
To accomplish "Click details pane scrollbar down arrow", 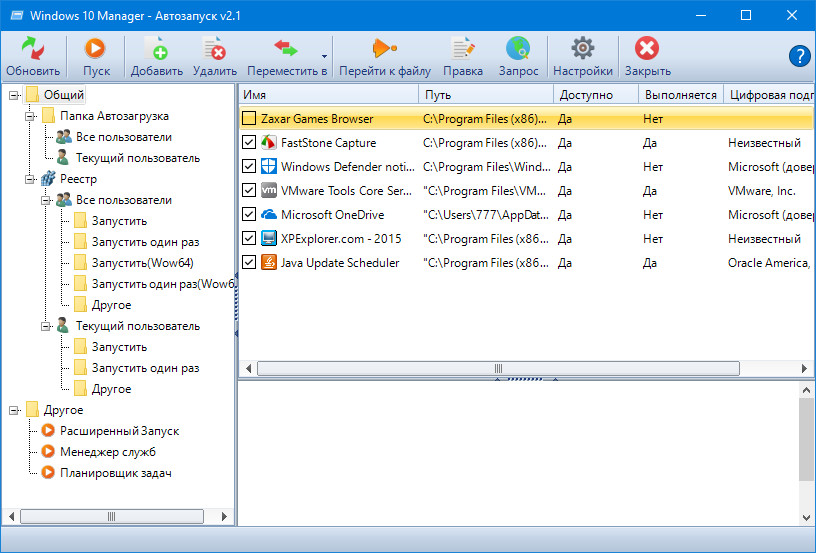I will pos(806,518).
